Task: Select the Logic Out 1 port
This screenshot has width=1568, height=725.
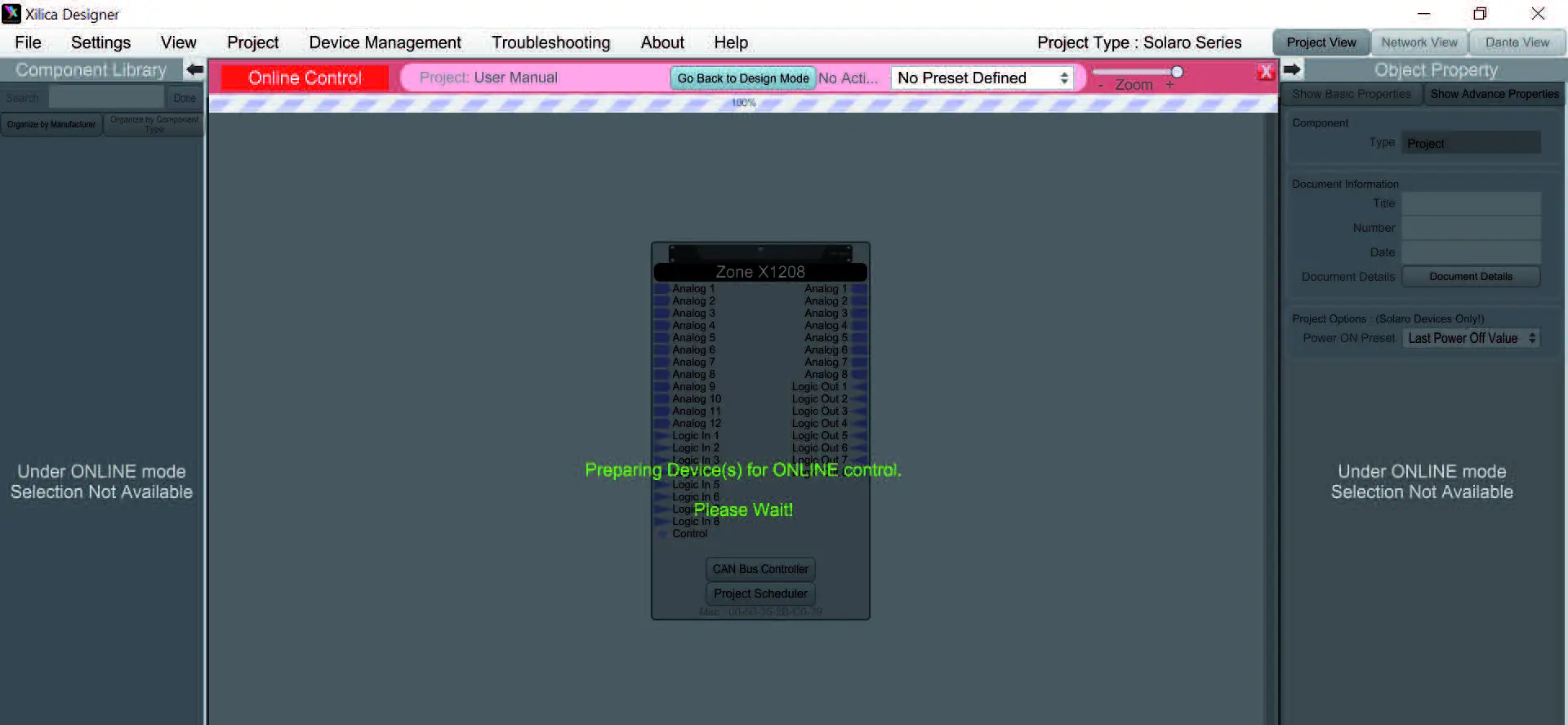Action: click(859, 386)
